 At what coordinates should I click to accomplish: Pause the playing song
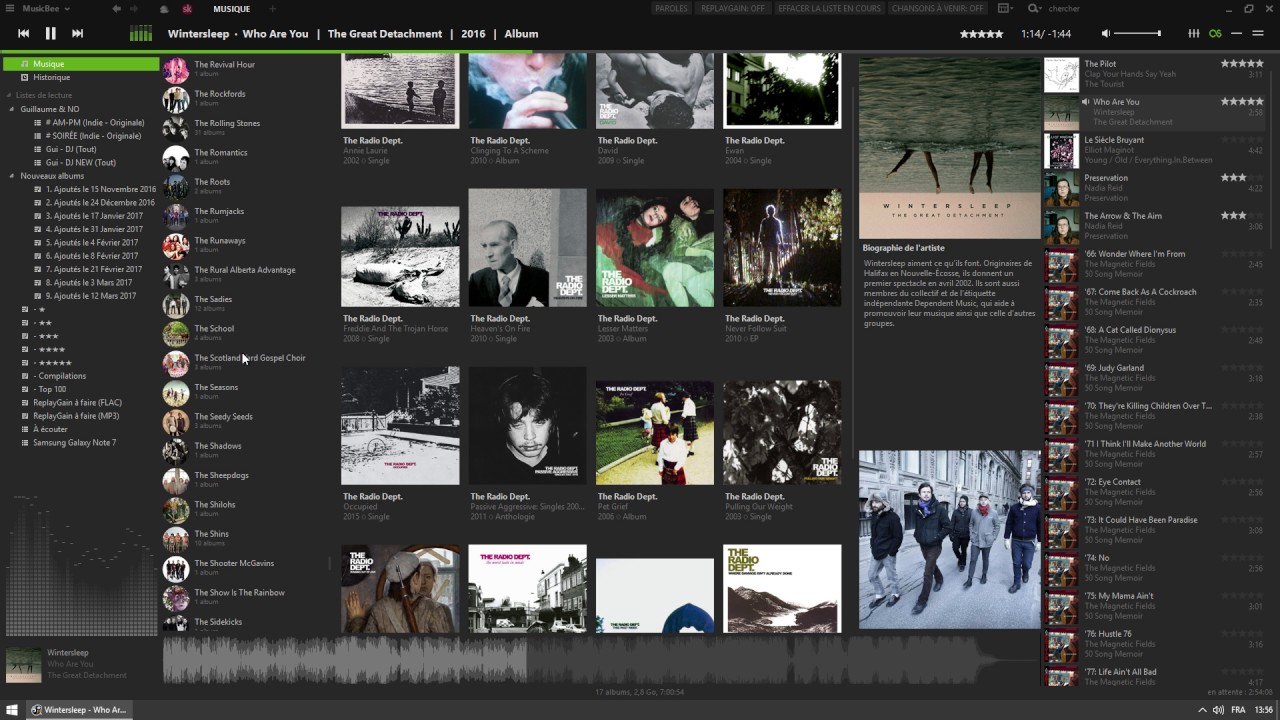[x=50, y=34]
